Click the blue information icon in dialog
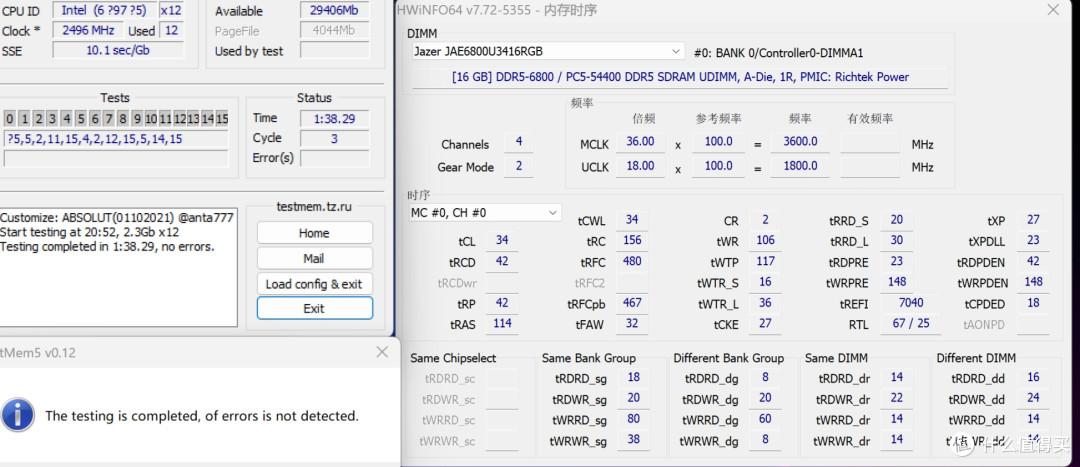 pos(18,415)
